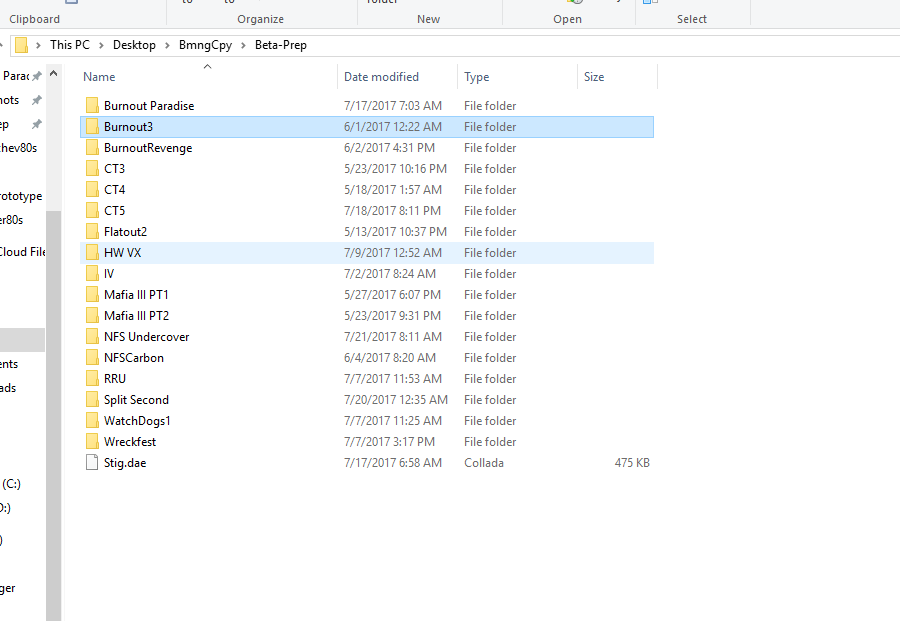Click the 7/21/2017 8:11 AM date

click(393, 337)
